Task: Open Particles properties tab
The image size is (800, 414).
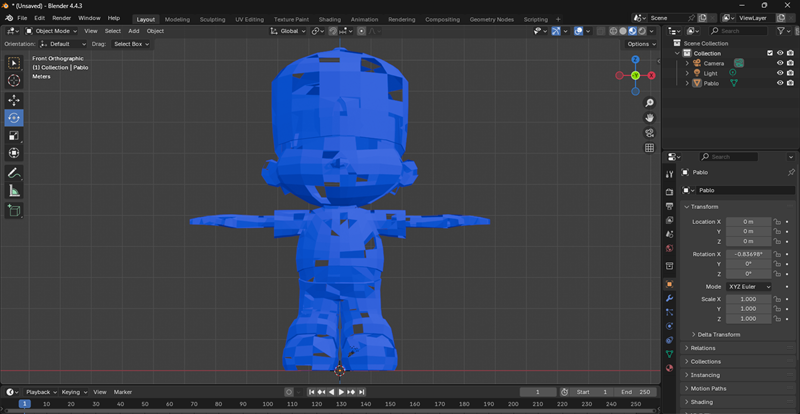Action: pos(670,312)
